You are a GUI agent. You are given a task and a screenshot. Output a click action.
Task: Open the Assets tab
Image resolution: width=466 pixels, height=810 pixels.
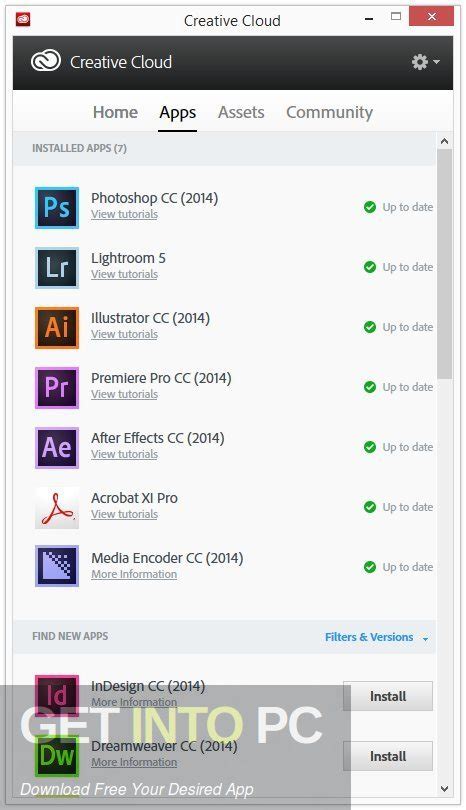point(241,112)
